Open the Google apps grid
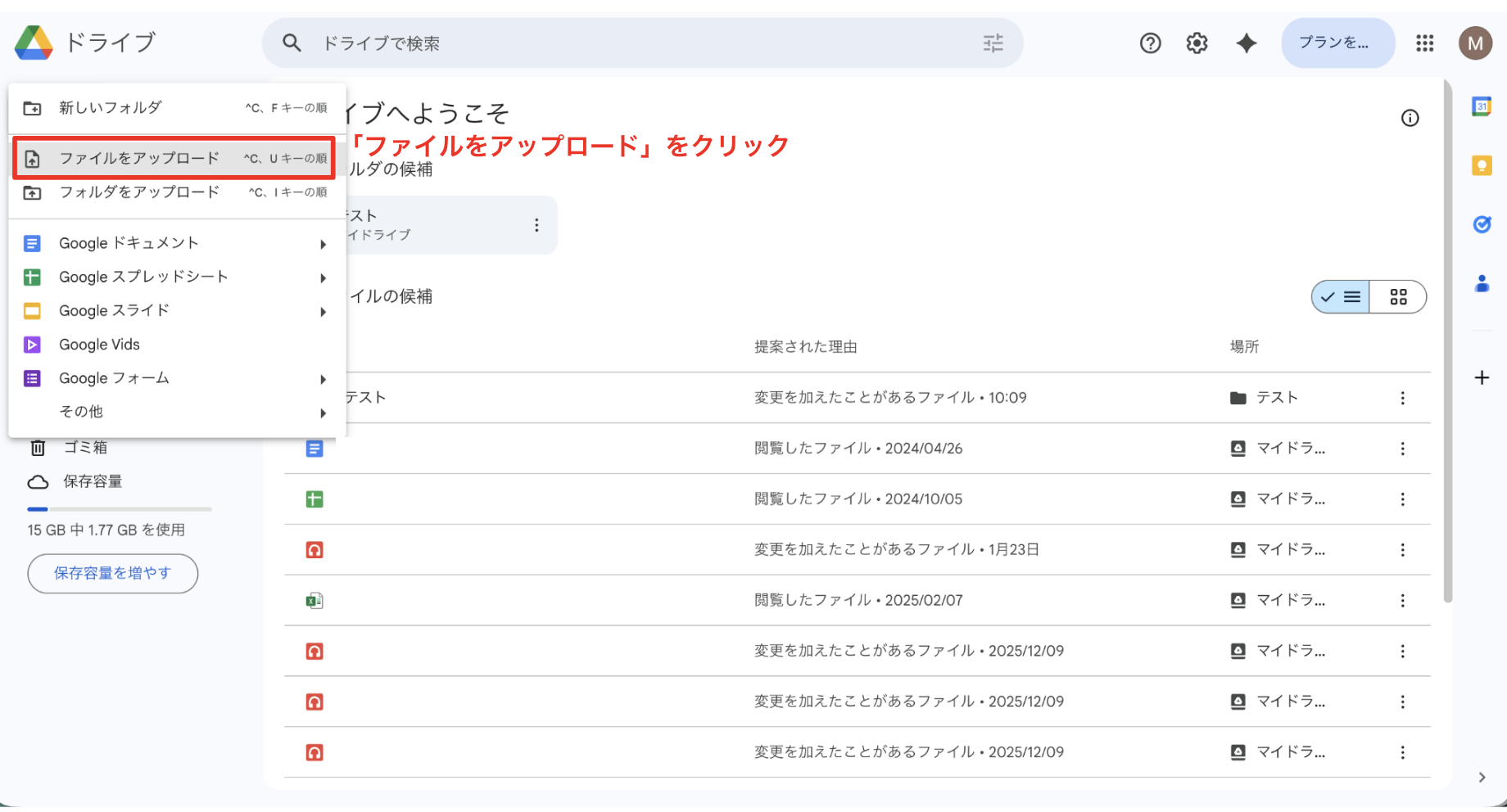Screen dimensions: 1507x812 click(x=1424, y=43)
